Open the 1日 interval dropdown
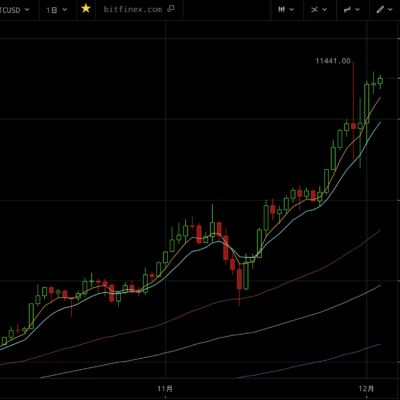 click(x=56, y=10)
